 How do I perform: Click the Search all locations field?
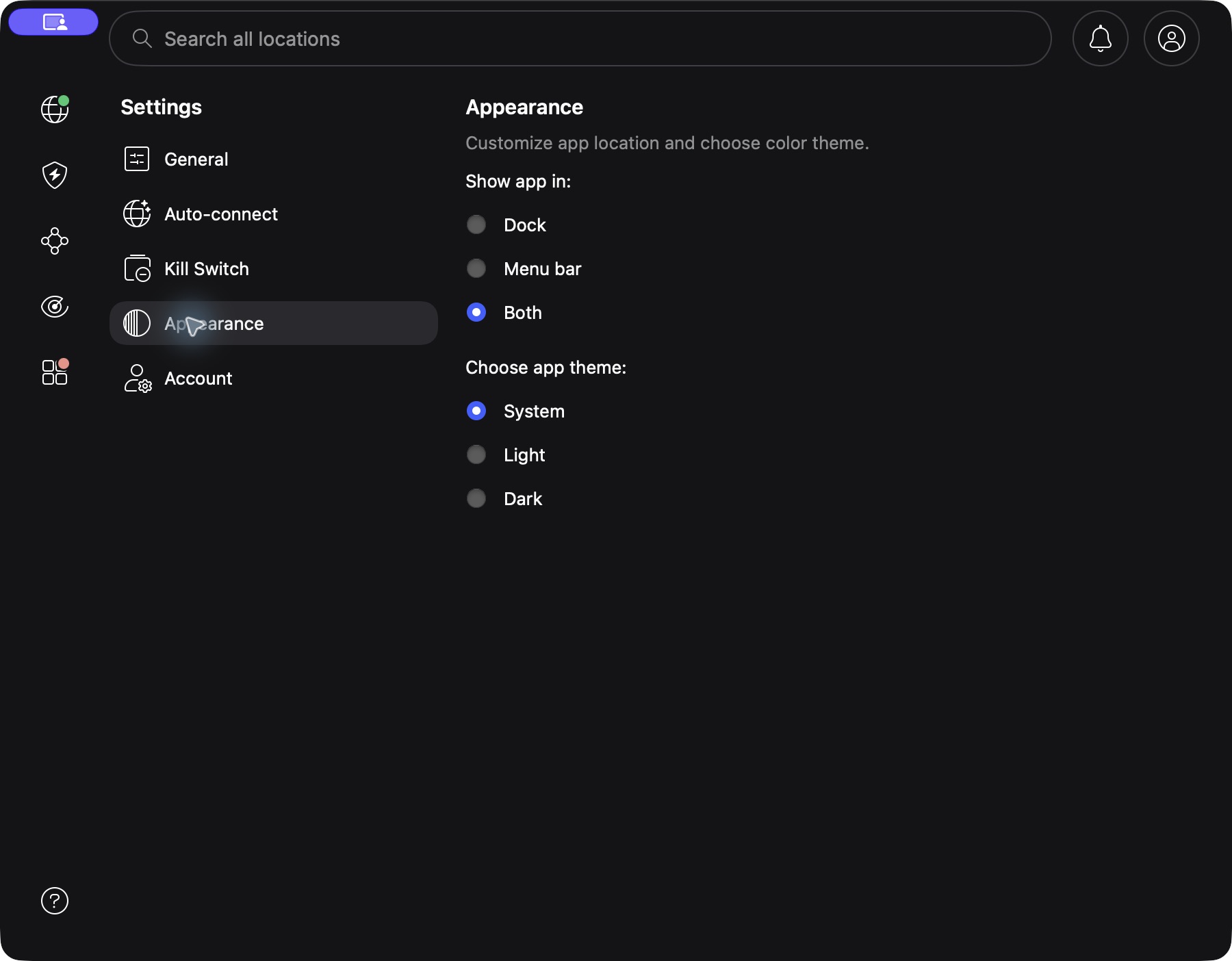coord(580,38)
